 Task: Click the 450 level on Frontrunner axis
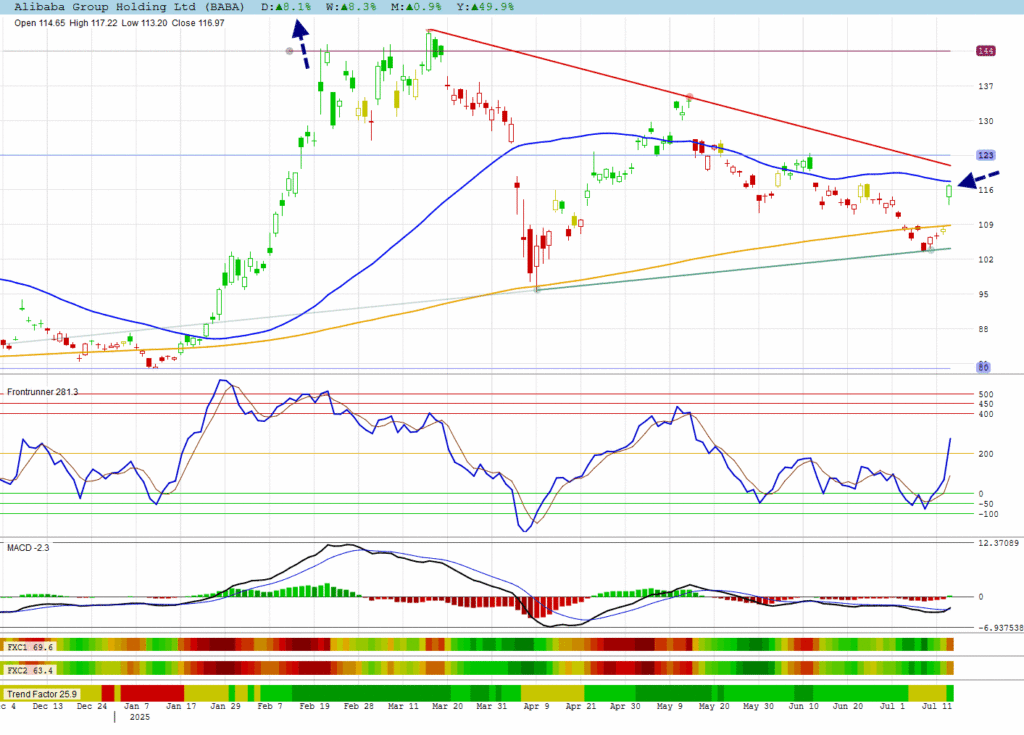coord(985,404)
